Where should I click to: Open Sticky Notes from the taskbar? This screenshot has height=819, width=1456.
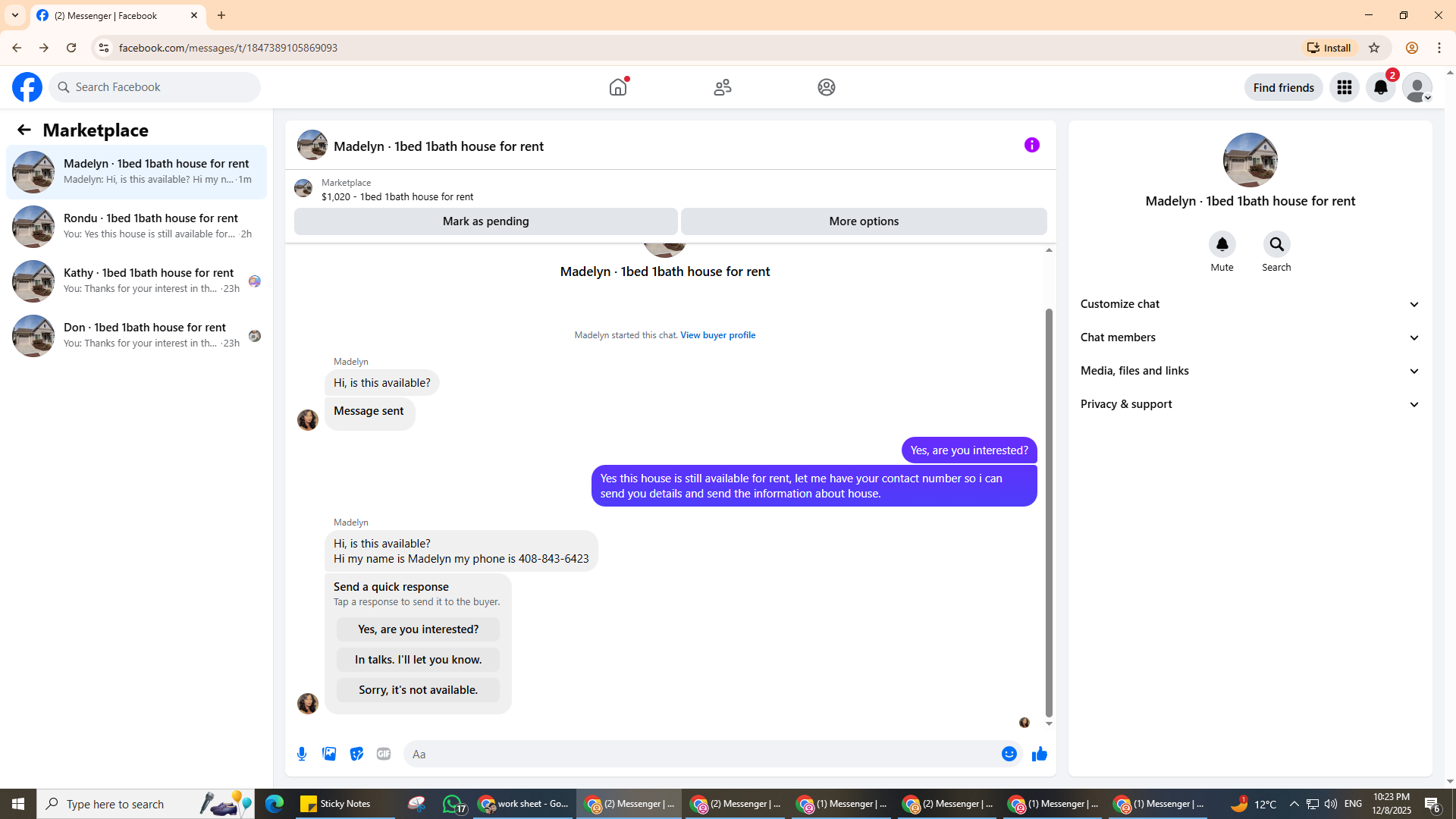pyautogui.click(x=345, y=804)
